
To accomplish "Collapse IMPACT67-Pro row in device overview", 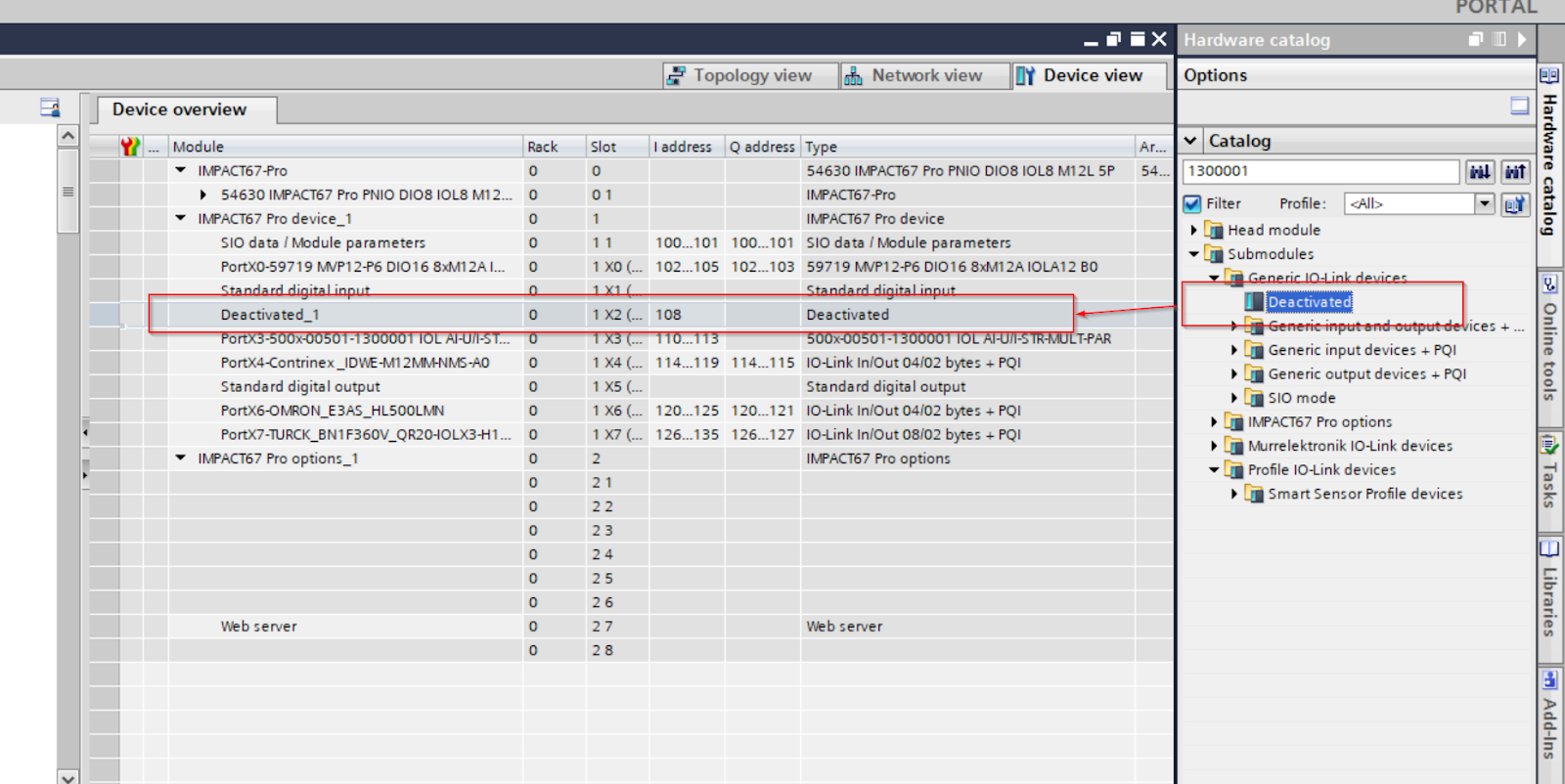I will [181, 170].
